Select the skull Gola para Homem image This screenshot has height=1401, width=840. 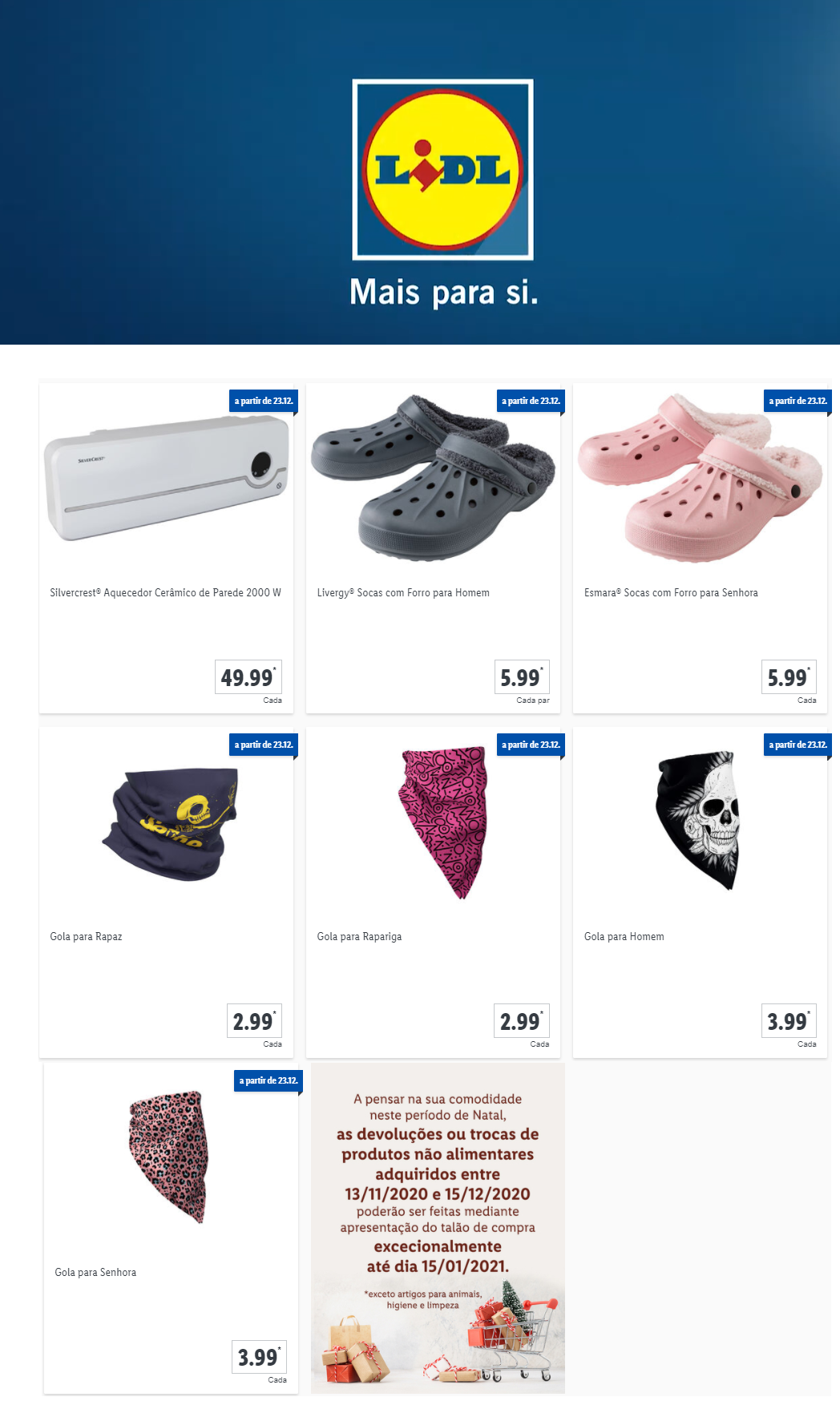(697, 820)
